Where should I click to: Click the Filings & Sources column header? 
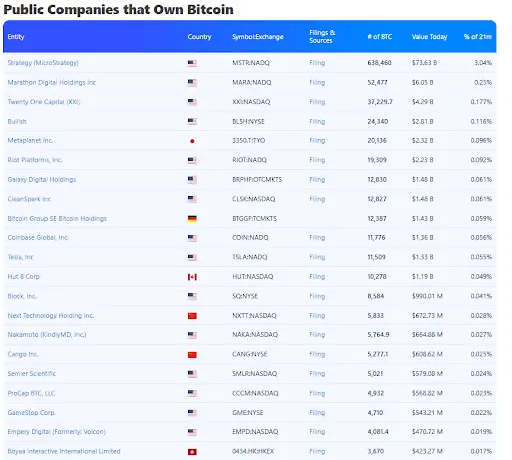tap(322, 37)
